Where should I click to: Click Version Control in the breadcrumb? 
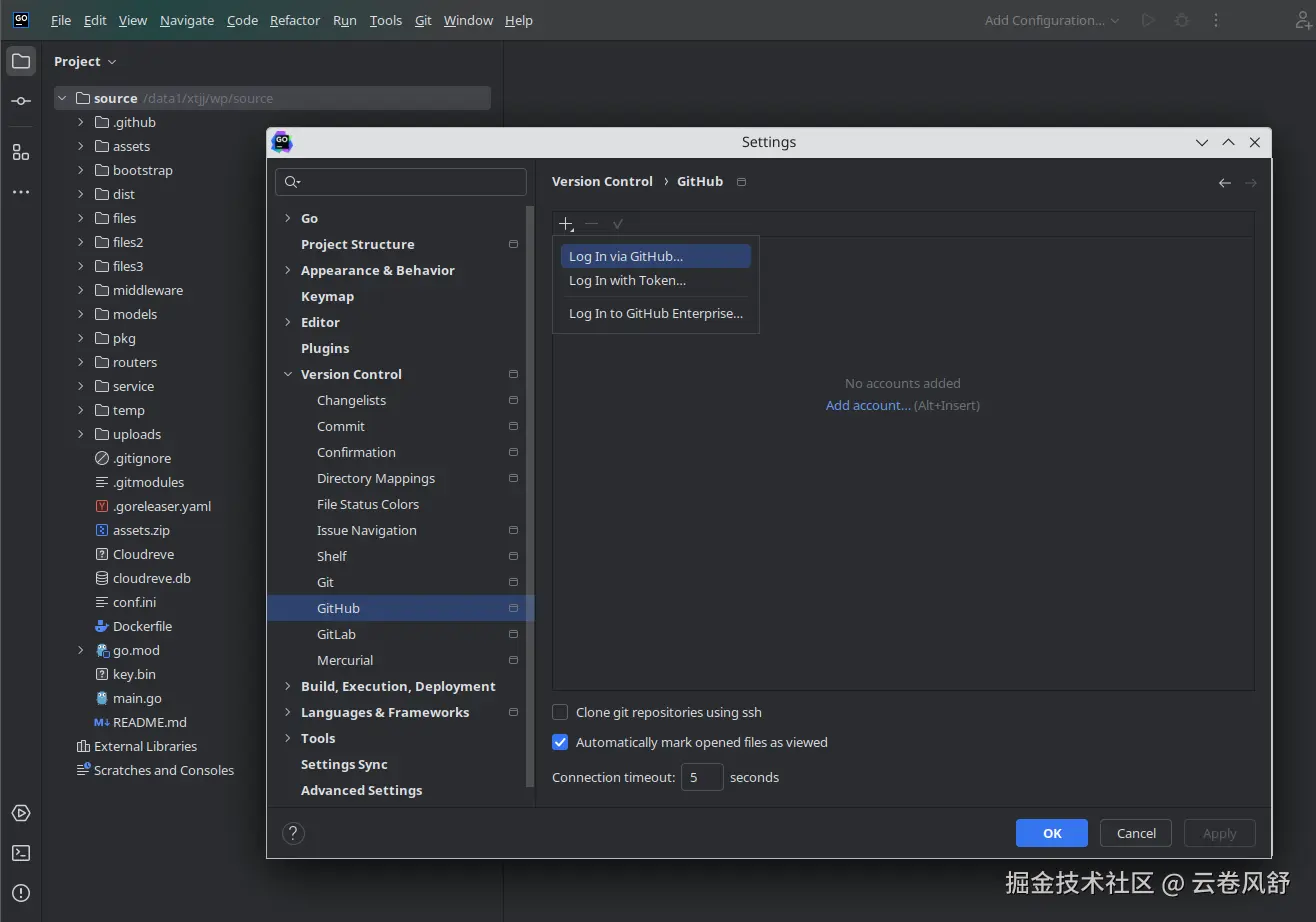point(602,182)
